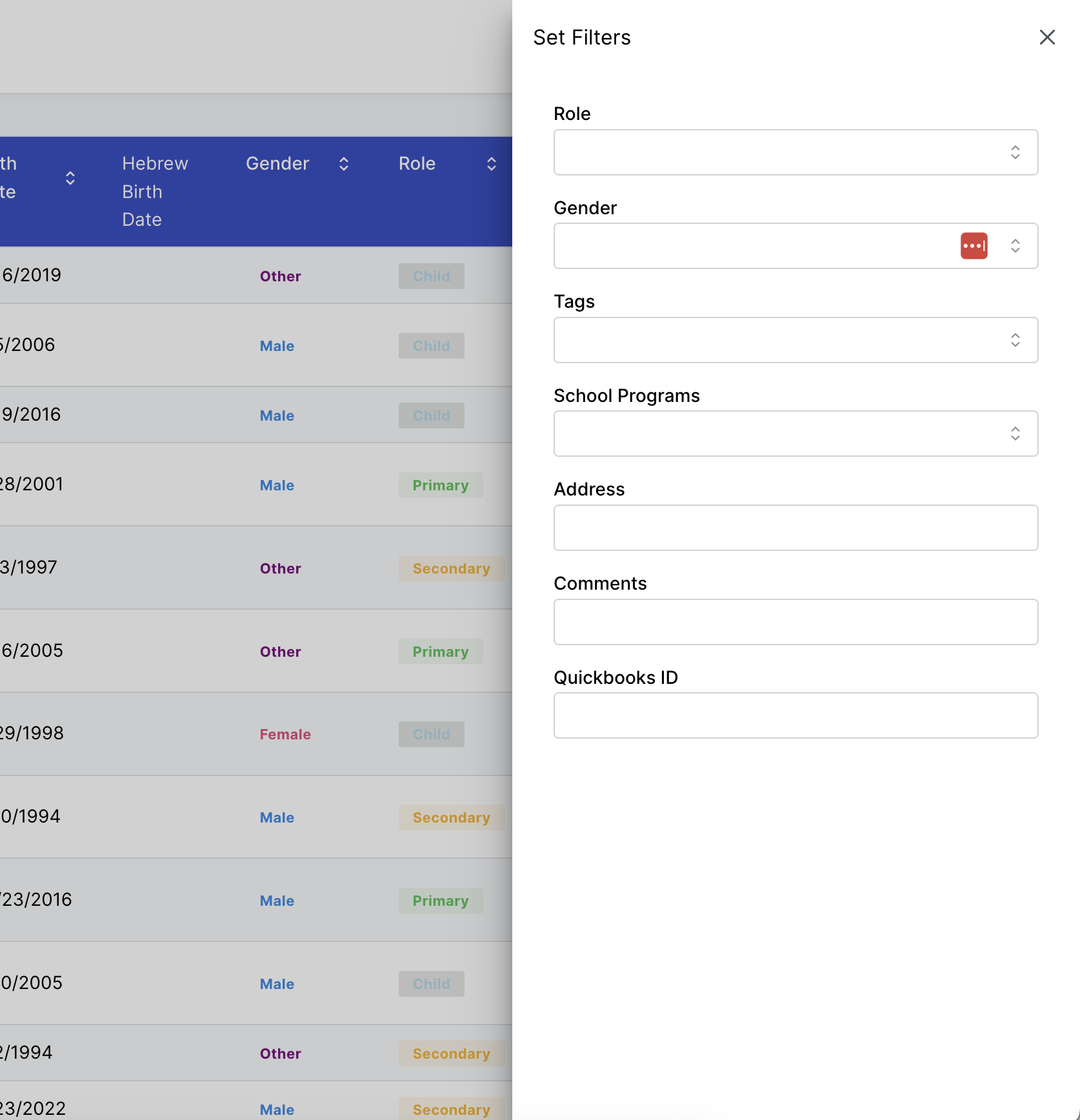Screen dimensions: 1080x1120
Task: Focus the Address filter text field
Action: point(795,528)
